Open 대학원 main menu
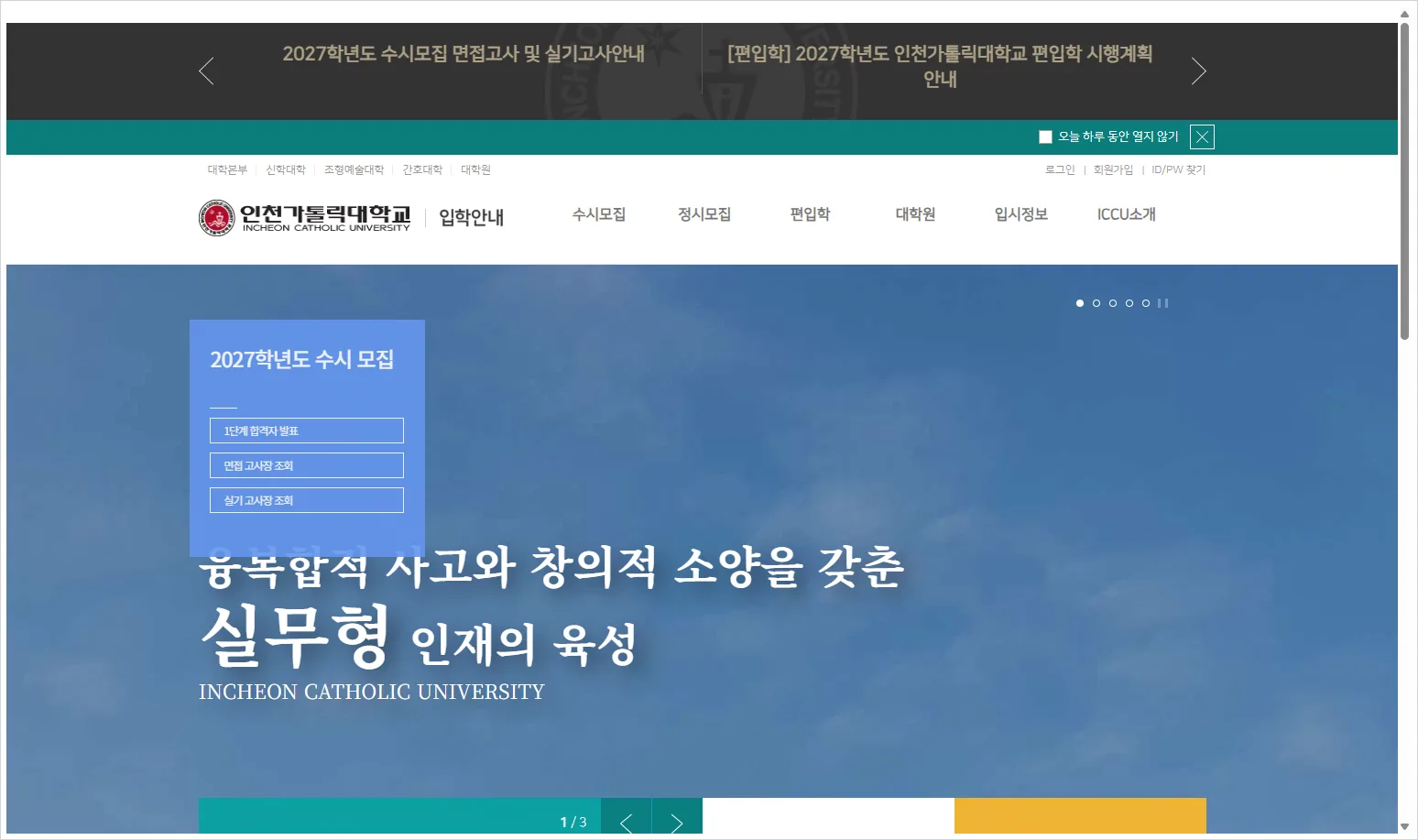The width and height of the screenshot is (1418, 840). [x=915, y=214]
